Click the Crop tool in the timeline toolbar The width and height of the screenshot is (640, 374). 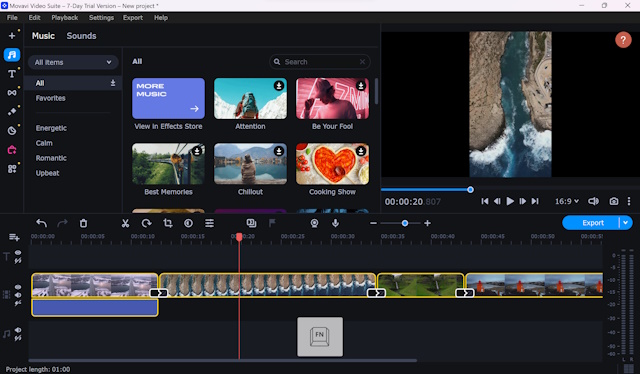pyautogui.click(x=168, y=223)
